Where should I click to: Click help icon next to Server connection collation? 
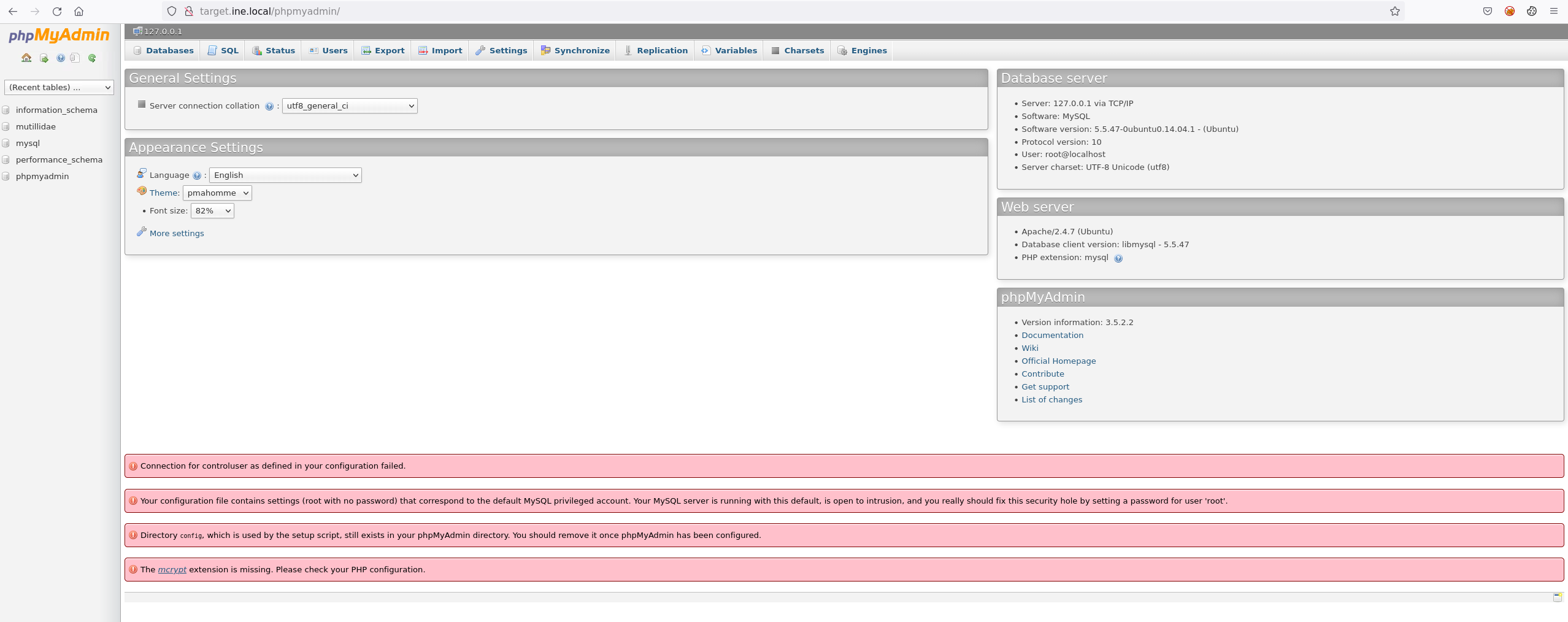tap(269, 106)
